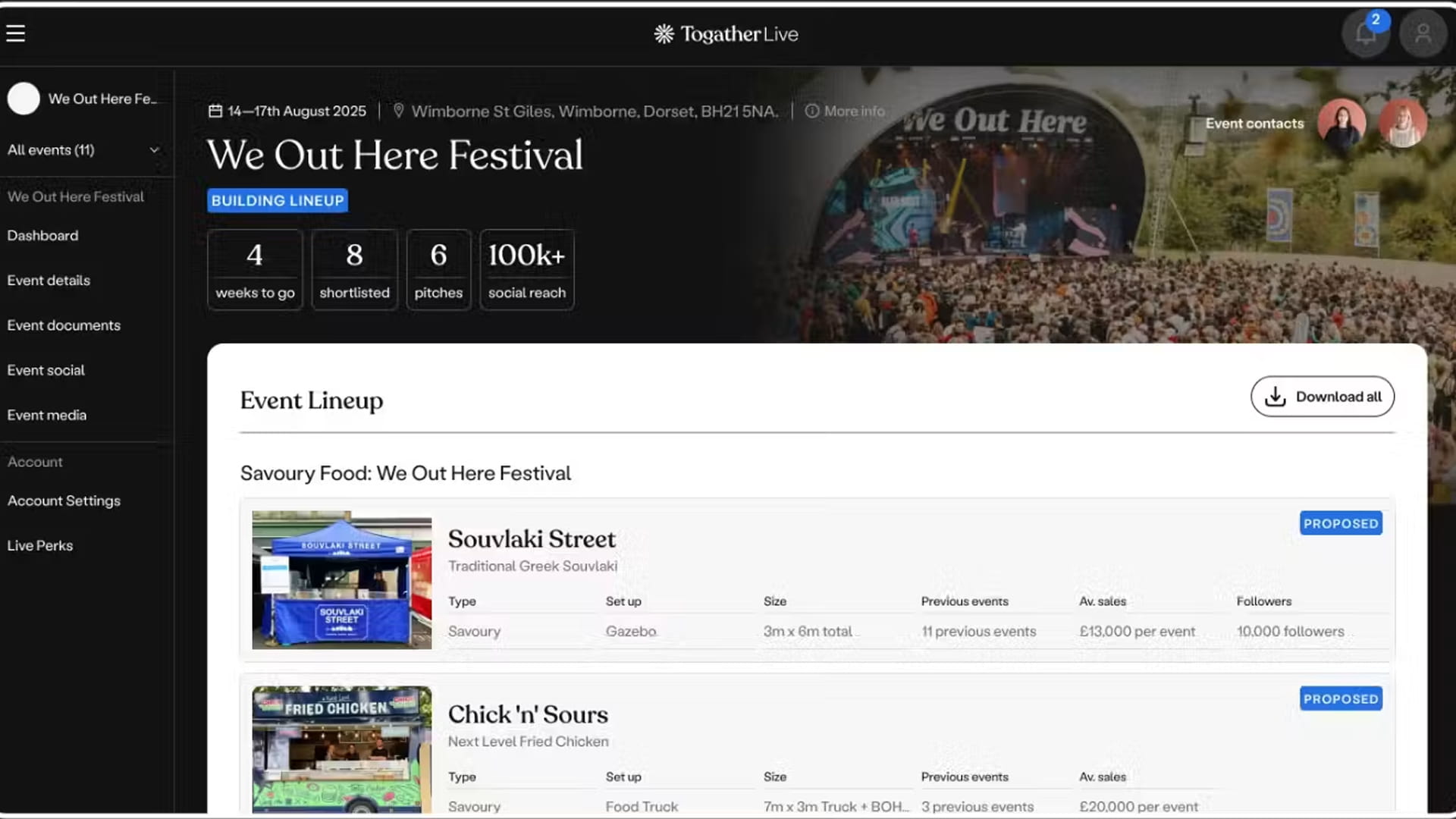Image resolution: width=1456 pixels, height=819 pixels.
Task: Click the 4 weeks to go stat card
Action: pos(255,269)
